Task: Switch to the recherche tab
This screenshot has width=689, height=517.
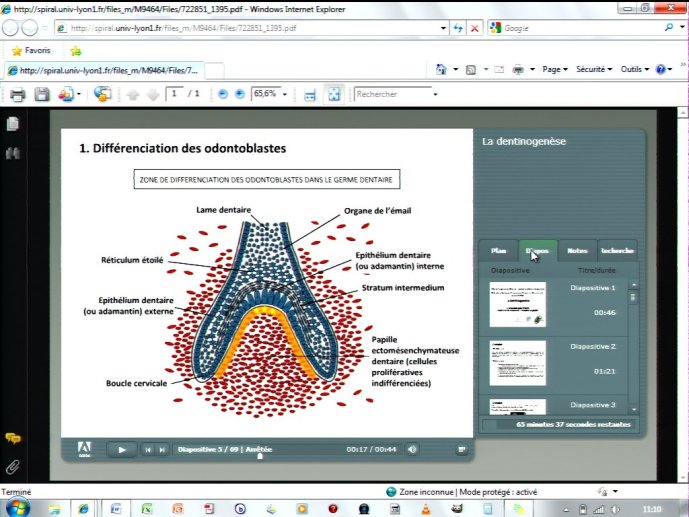Action: coord(617,251)
